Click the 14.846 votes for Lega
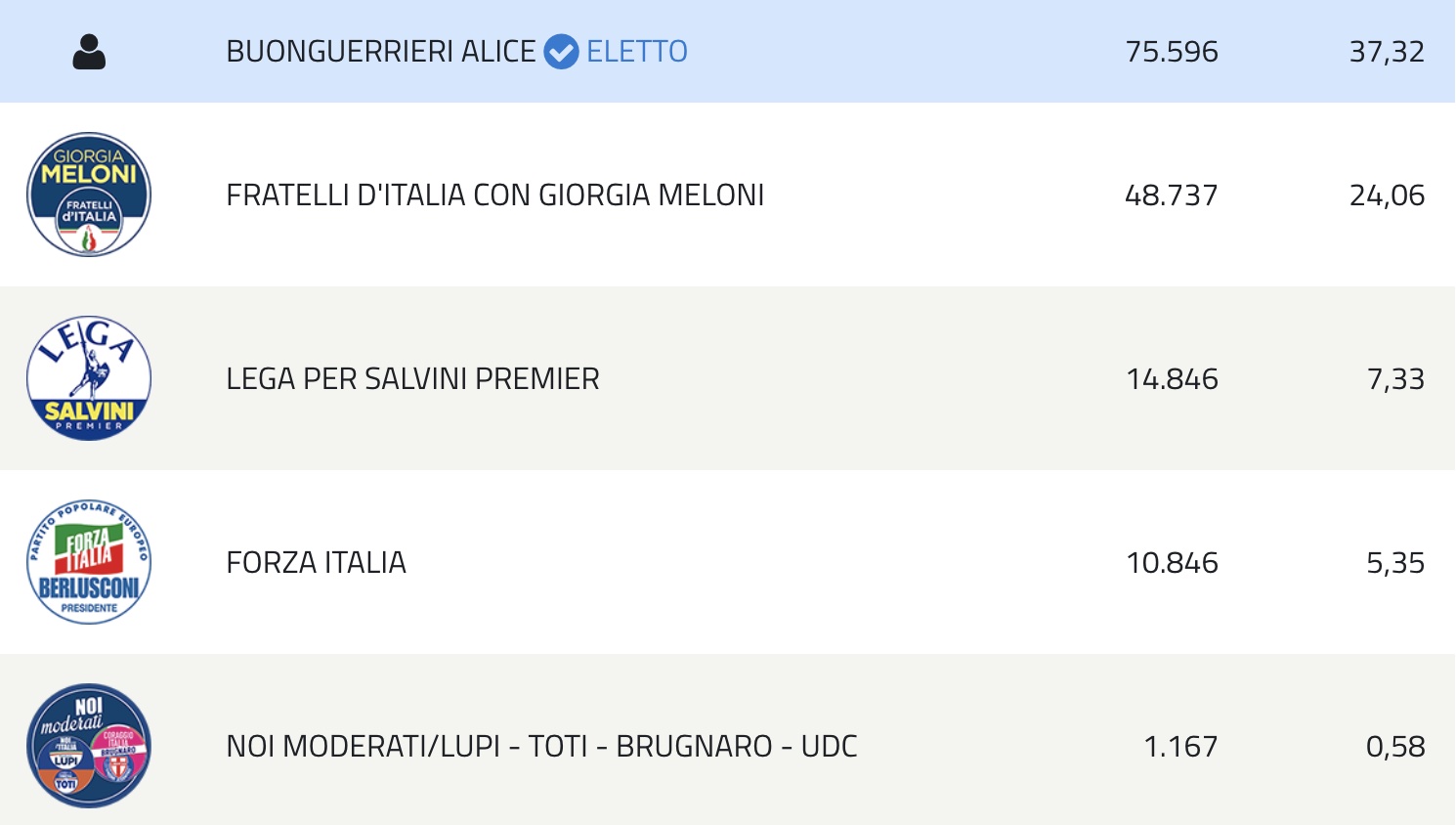This screenshot has height=825, width=1456. tap(1172, 379)
